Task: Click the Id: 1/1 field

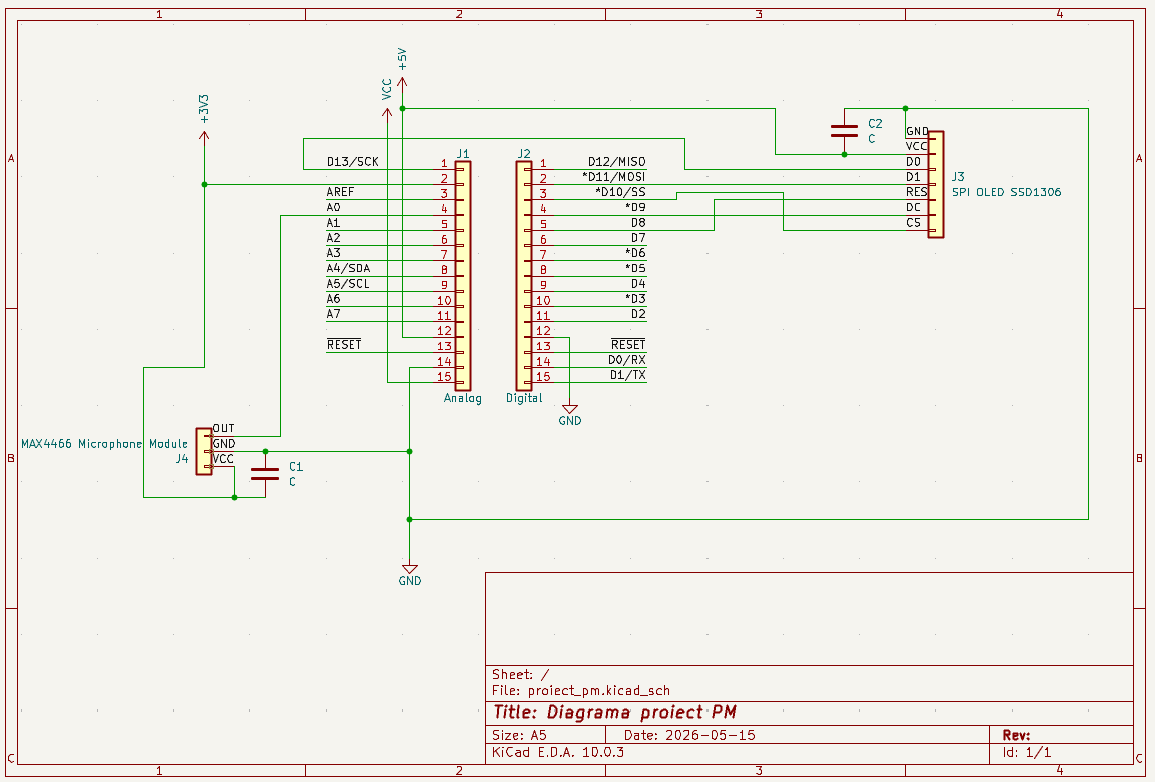Action: [1027, 753]
